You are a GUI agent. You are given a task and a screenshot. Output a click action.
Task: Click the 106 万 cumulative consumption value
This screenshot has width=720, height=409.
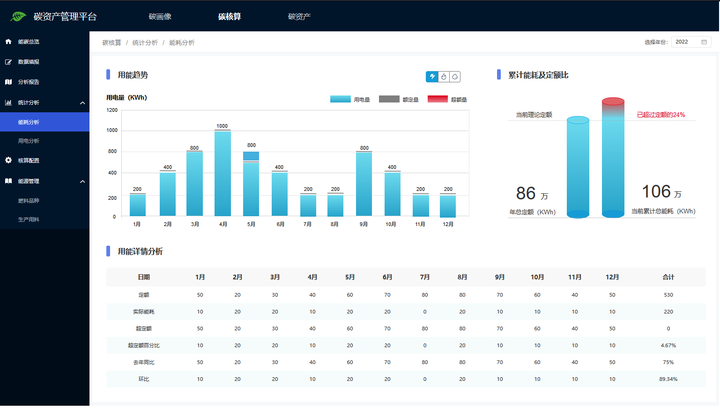tap(661, 192)
